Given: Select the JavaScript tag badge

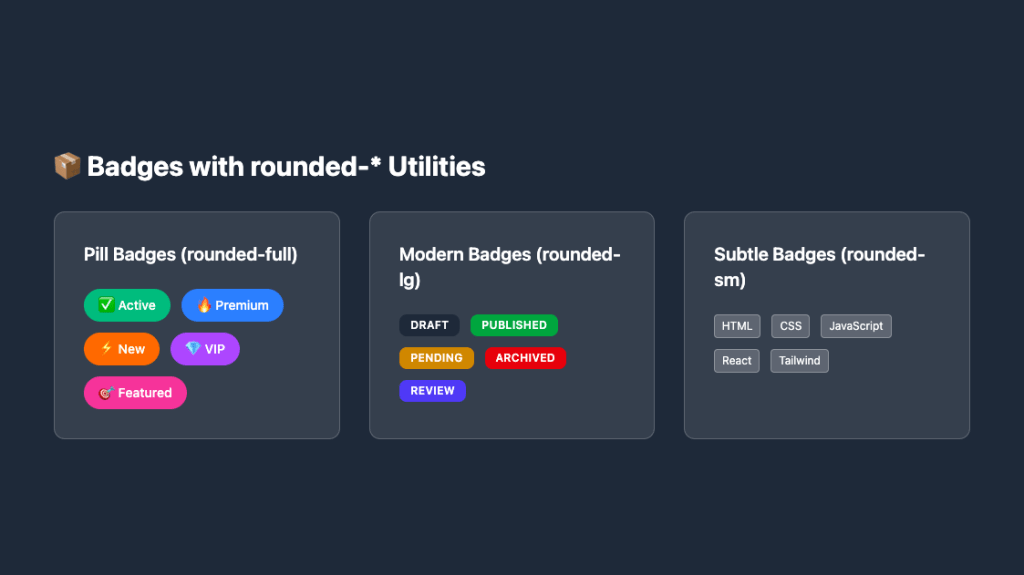Looking at the screenshot, I should [x=856, y=326].
